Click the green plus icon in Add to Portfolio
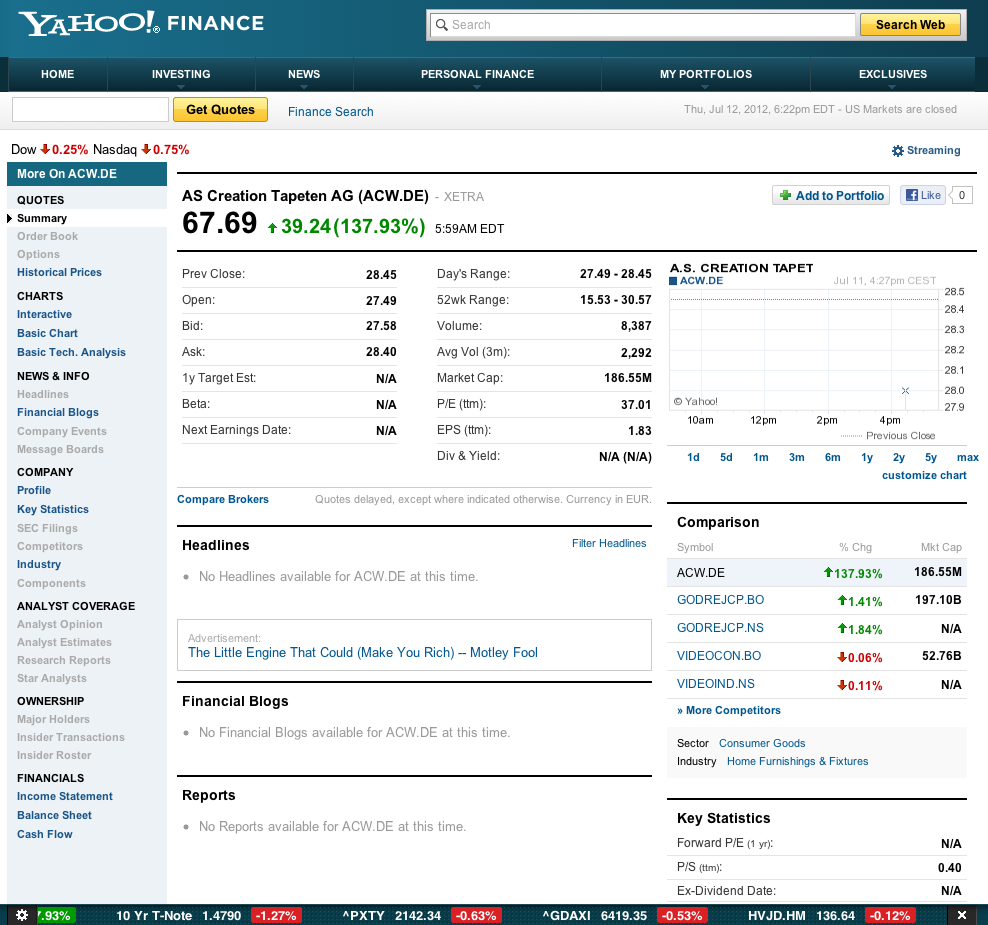The width and height of the screenshot is (988, 925). [x=785, y=195]
